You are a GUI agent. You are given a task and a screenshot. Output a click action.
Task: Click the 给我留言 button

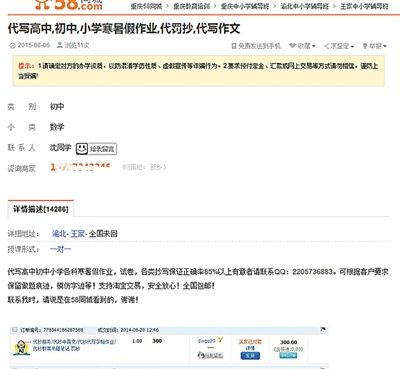click(102, 149)
